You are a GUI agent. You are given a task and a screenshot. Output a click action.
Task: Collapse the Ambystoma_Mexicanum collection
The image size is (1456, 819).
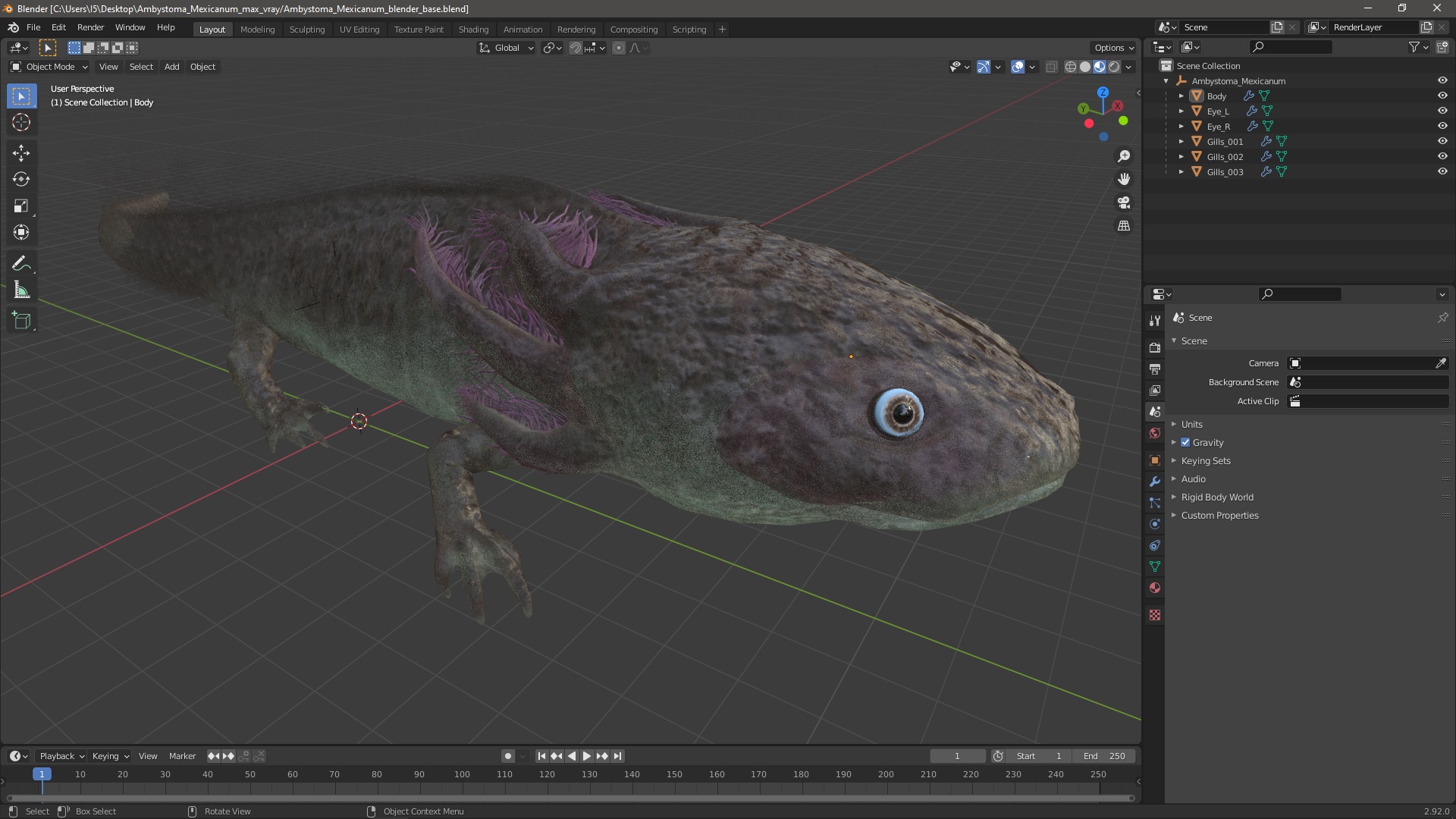click(x=1166, y=81)
